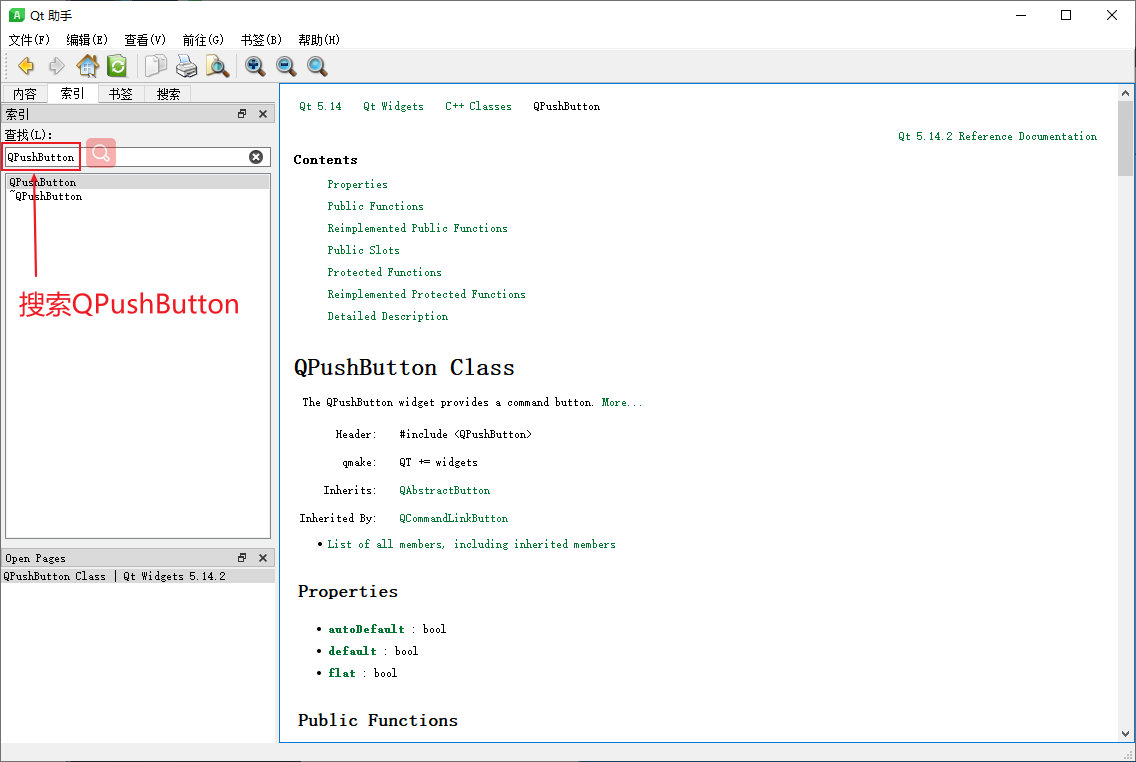Jump to Protected Functions in Contents

pos(384,272)
